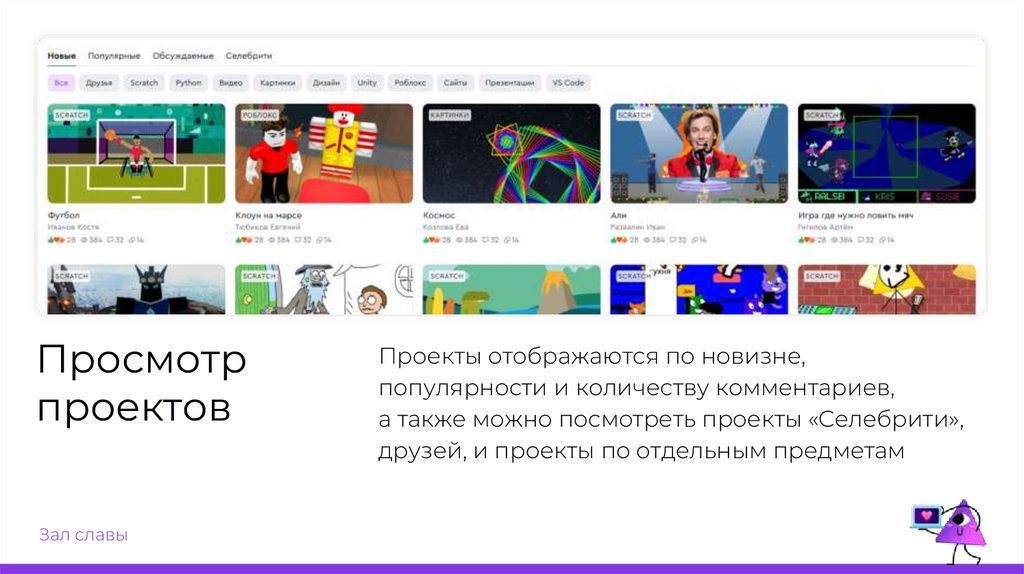This screenshot has height=574, width=1024.
Task: Click the views eye icon under Клоун на марсе
Action: 271,240
